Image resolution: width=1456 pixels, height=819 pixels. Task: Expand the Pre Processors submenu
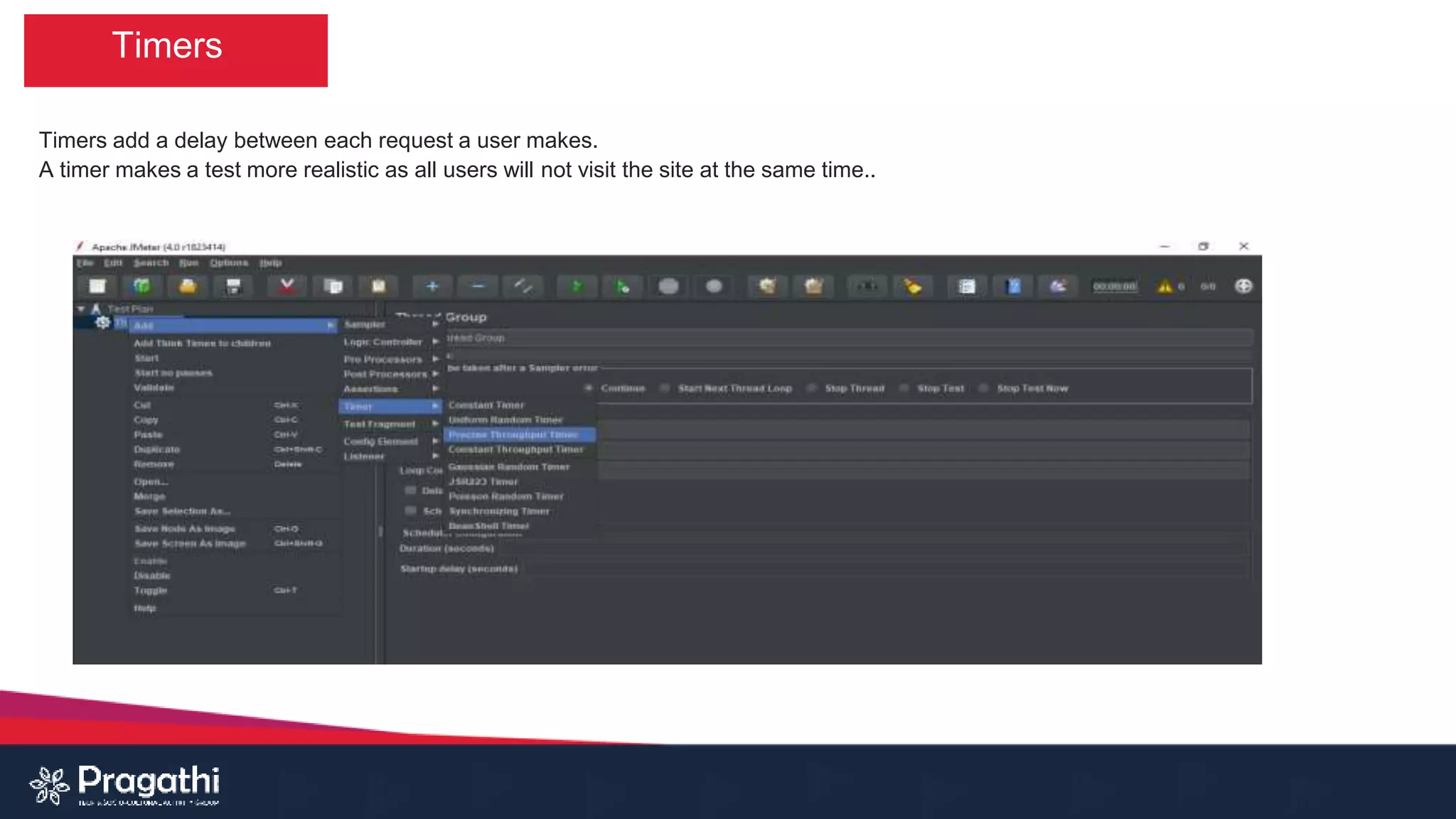[391, 359]
